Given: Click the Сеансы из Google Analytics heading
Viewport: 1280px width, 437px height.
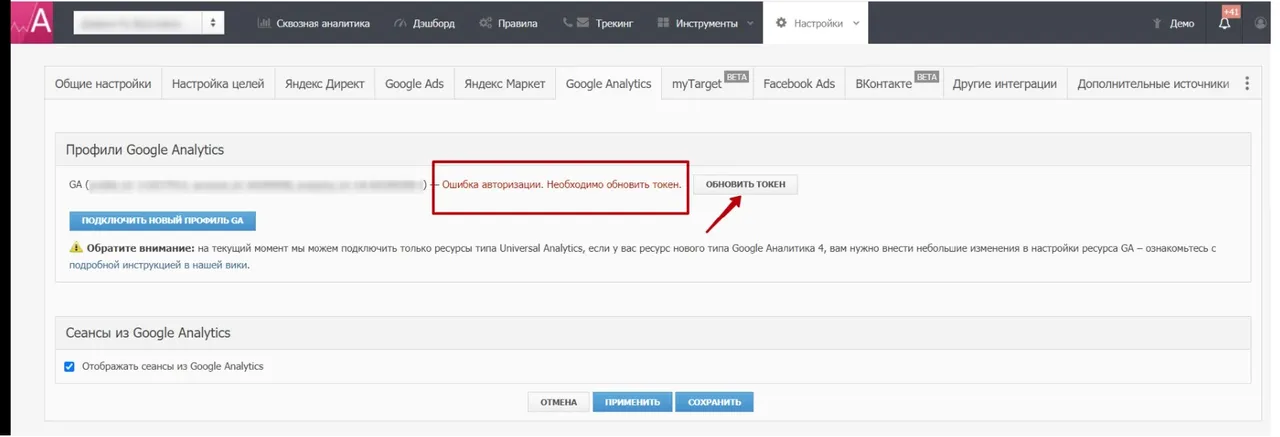Looking at the screenshot, I should [x=148, y=332].
